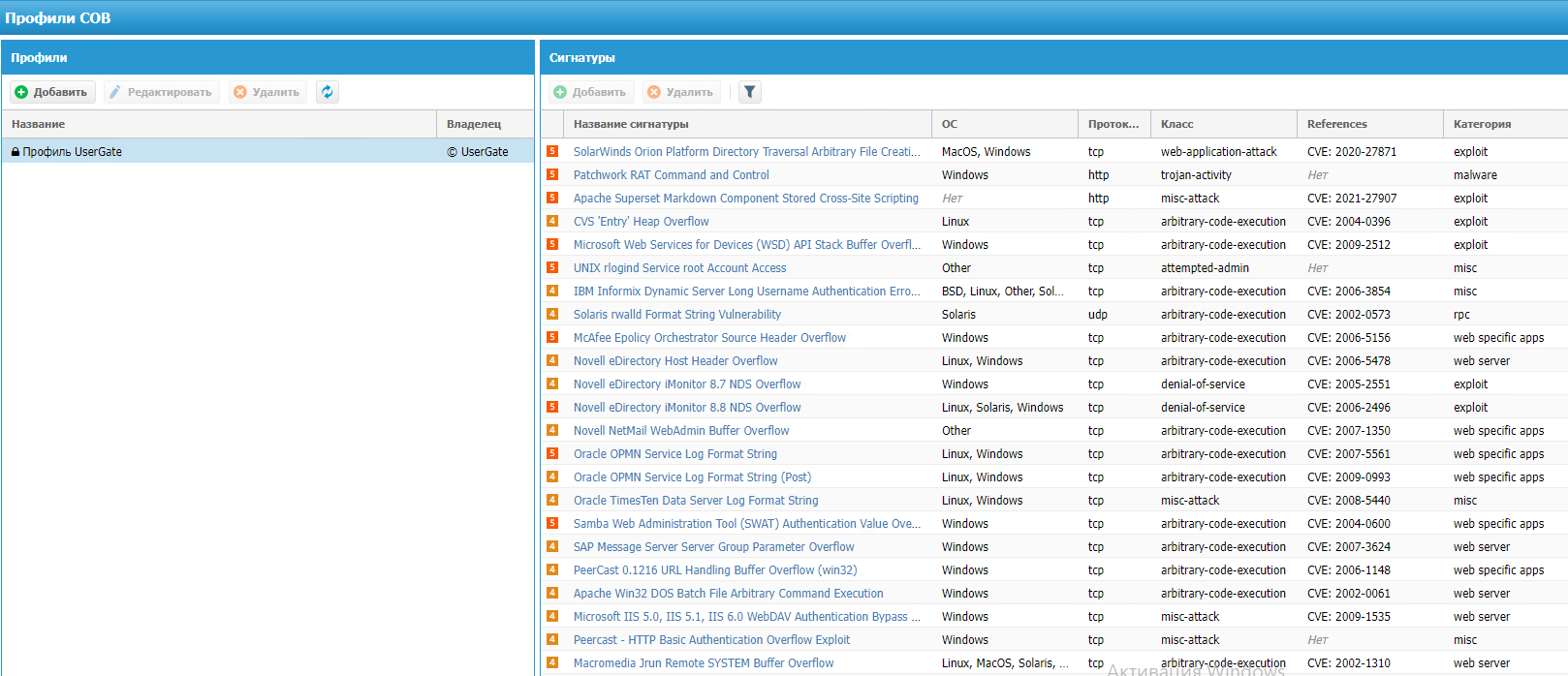Viewport: 1568px width, 676px height.
Task: Click severity 4 icon for Apache Win32 DOS row
Action: coord(552,593)
